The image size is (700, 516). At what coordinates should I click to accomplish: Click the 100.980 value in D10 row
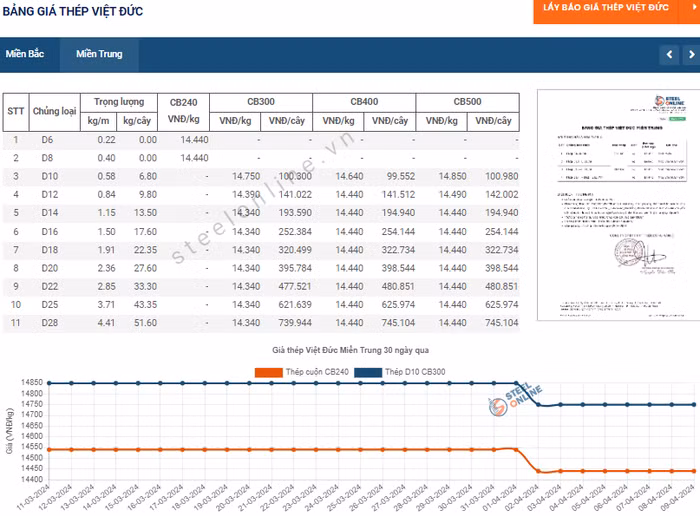[502, 176]
